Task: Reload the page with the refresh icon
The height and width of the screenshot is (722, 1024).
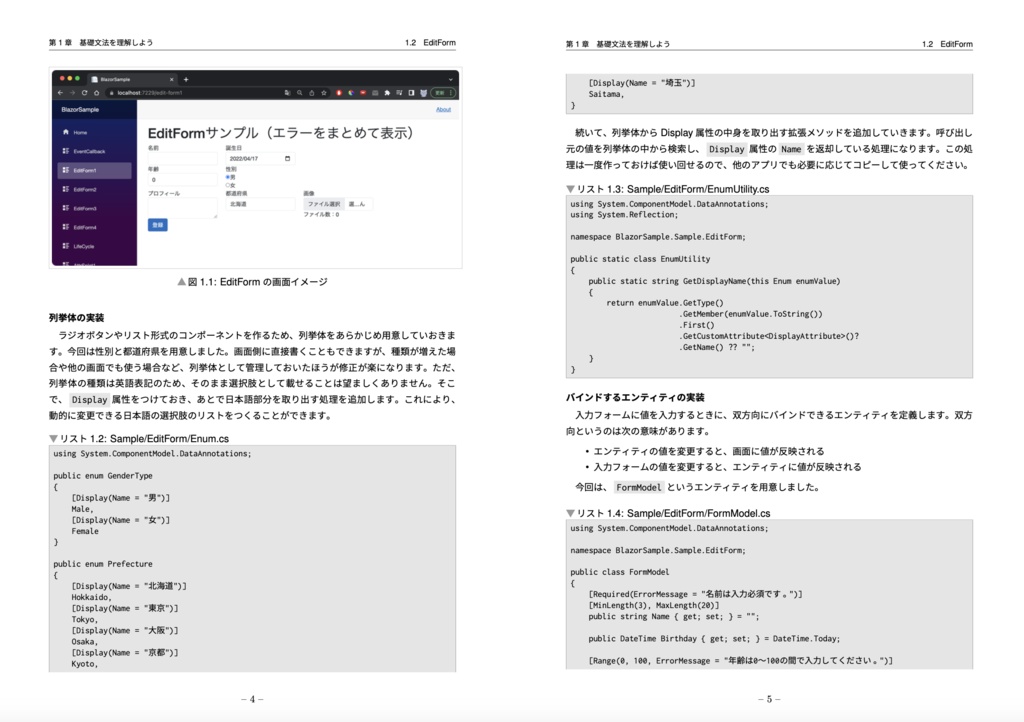Action: pos(83,93)
